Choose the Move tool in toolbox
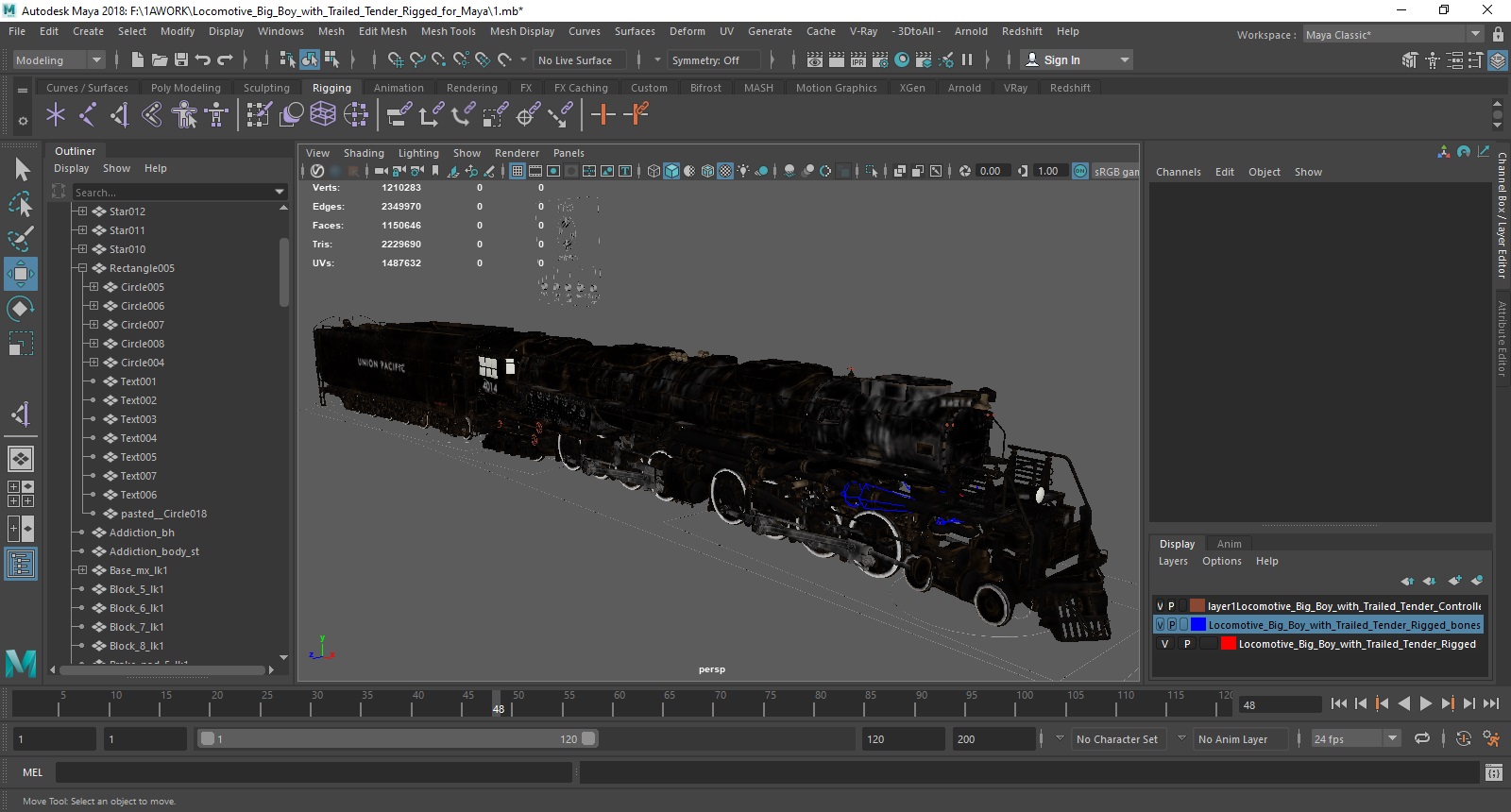 (x=21, y=274)
